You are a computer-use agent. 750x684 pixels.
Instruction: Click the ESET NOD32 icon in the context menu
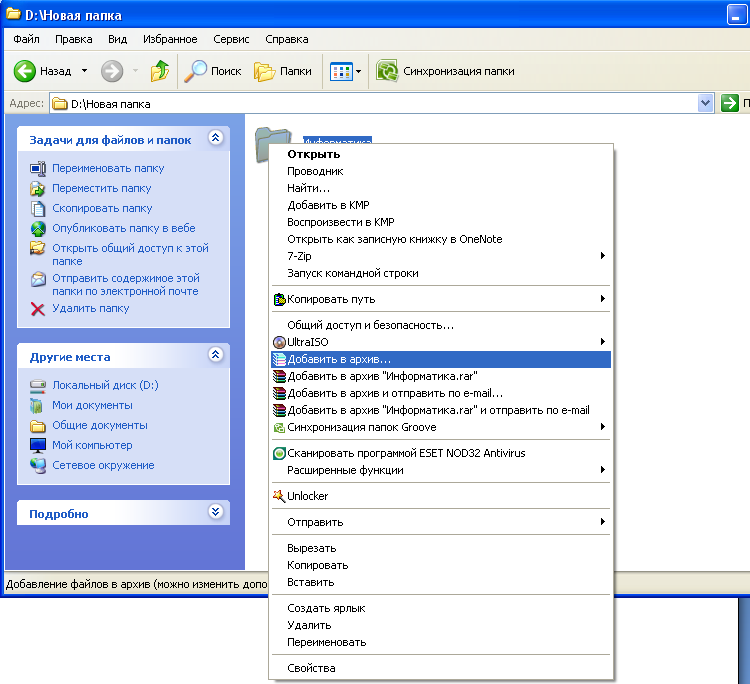(279, 453)
